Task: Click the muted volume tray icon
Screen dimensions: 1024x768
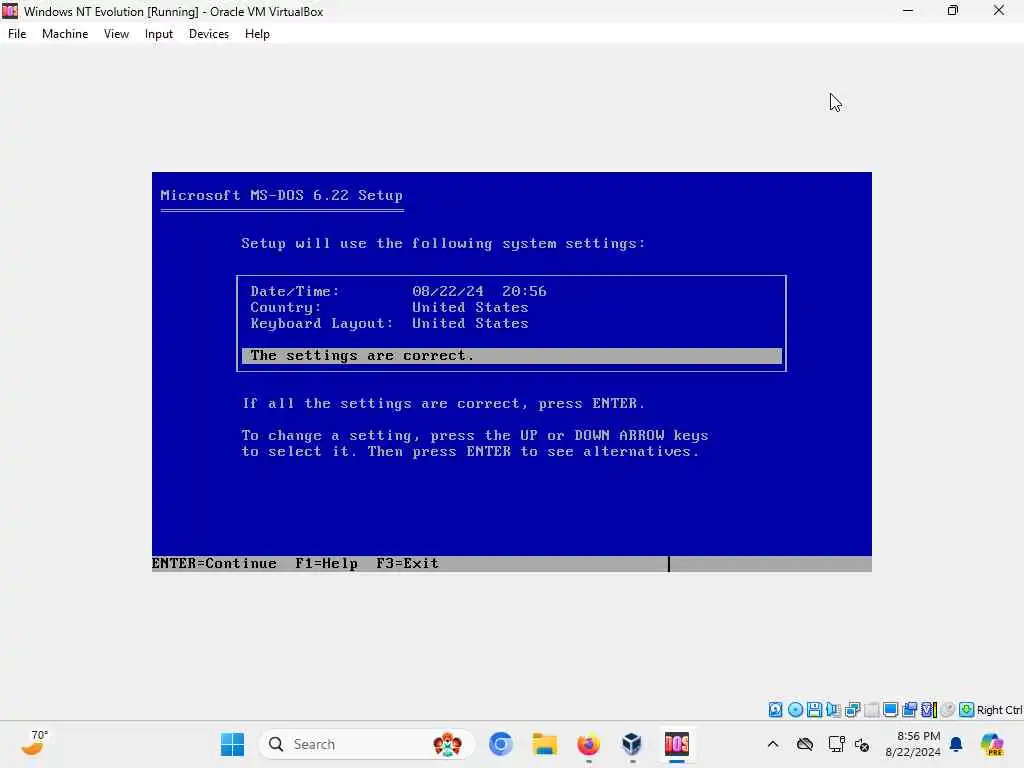Action: (x=862, y=744)
